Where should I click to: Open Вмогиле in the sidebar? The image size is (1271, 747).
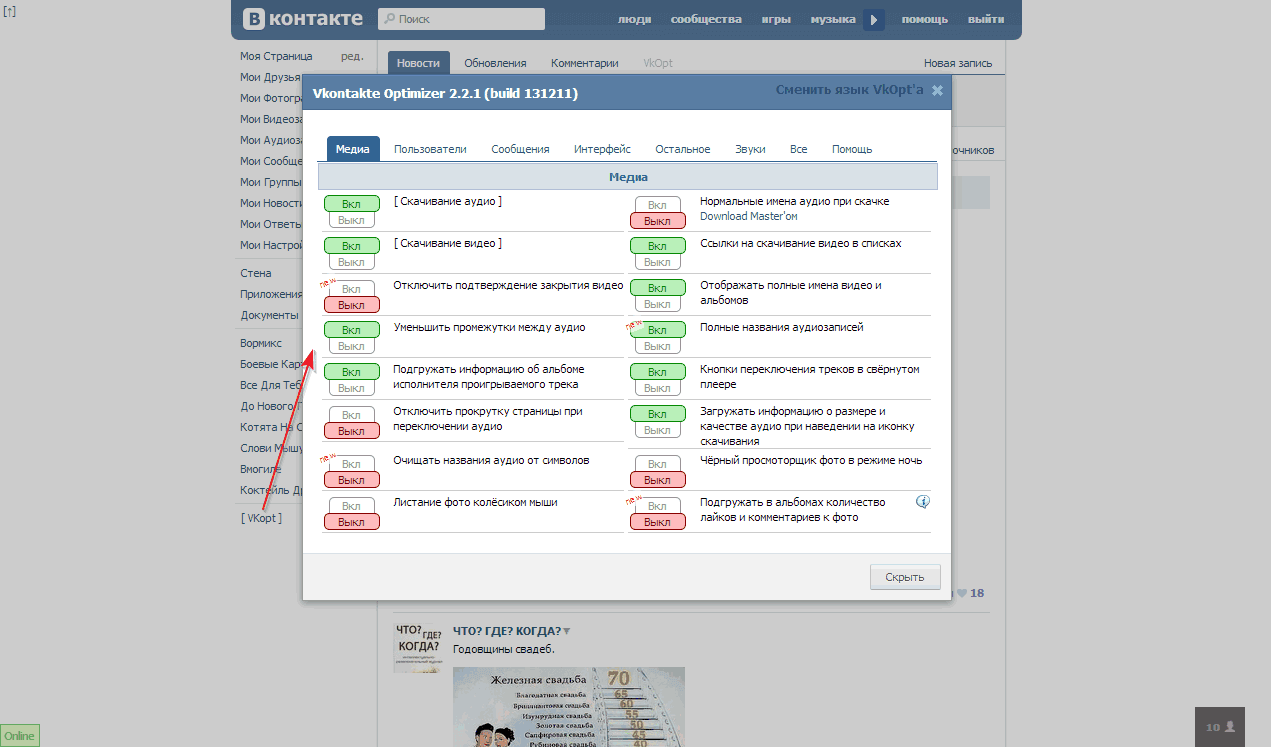[x=260, y=469]
